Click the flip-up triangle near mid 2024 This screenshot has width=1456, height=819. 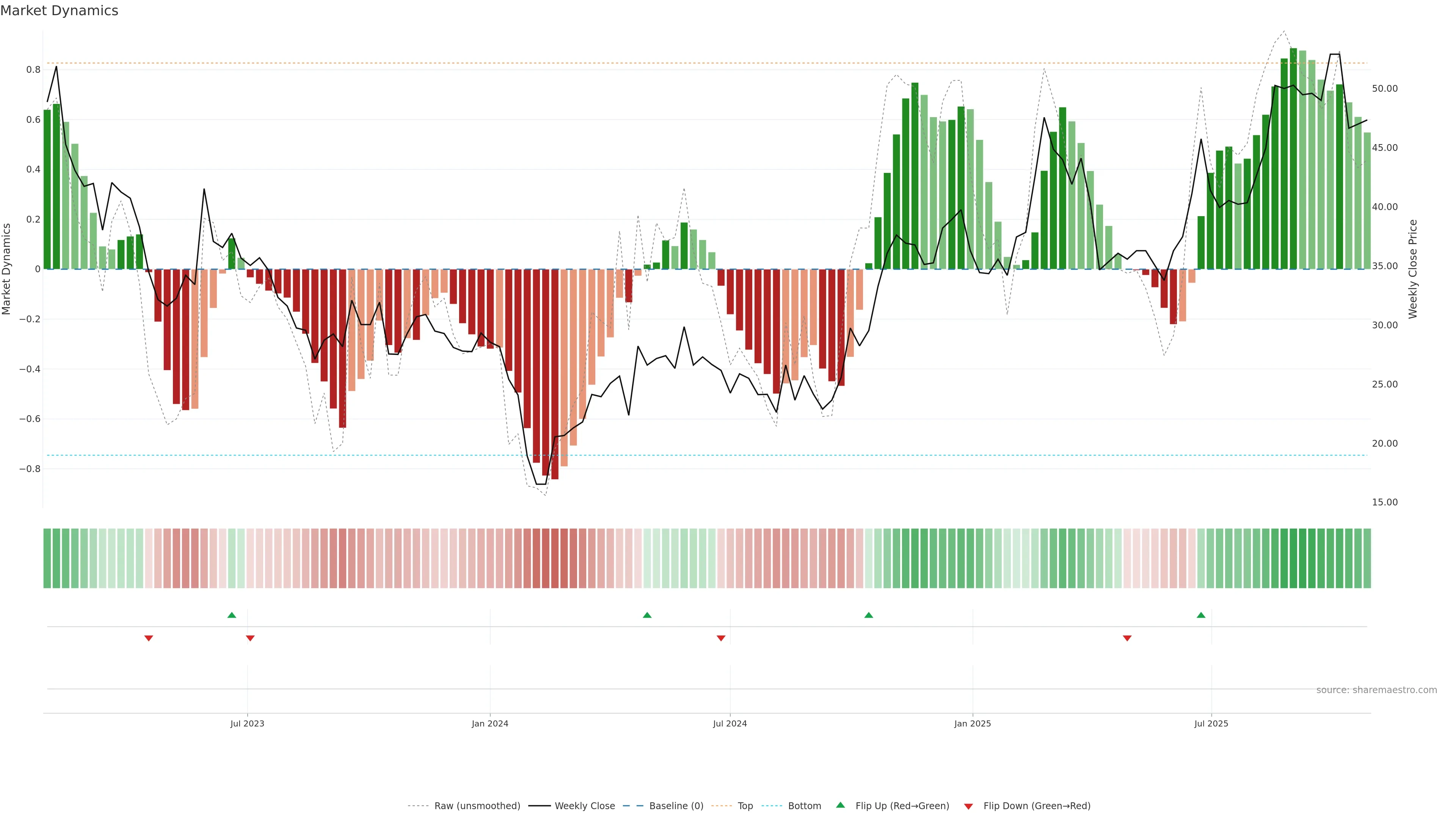647,615
